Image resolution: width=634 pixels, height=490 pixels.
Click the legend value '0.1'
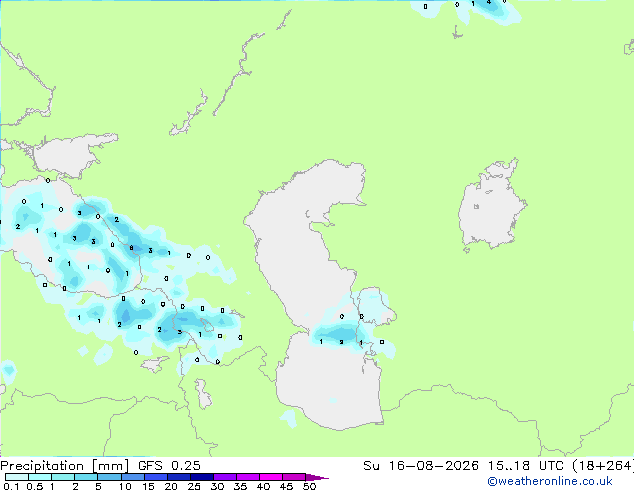11,486
